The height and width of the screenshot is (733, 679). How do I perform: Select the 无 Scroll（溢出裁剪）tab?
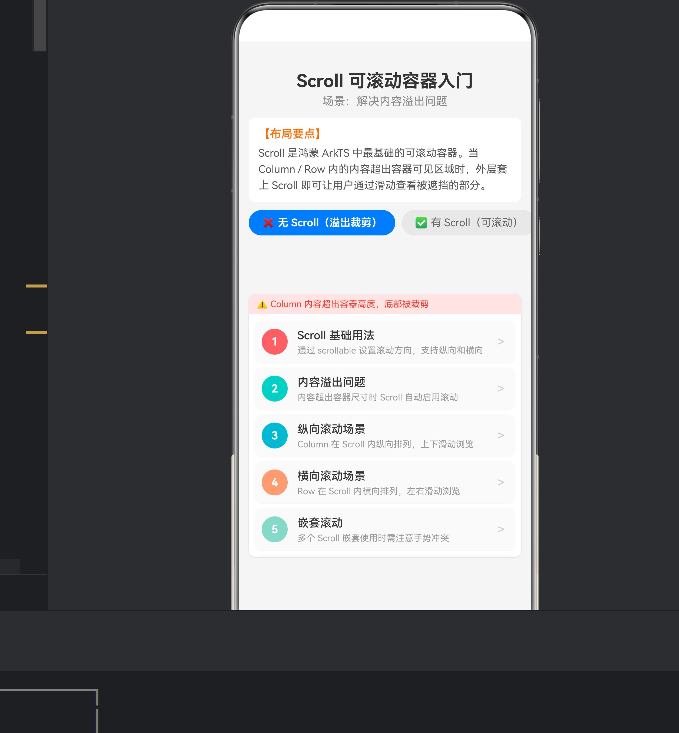pyautogui.click(x=322, y=223)
